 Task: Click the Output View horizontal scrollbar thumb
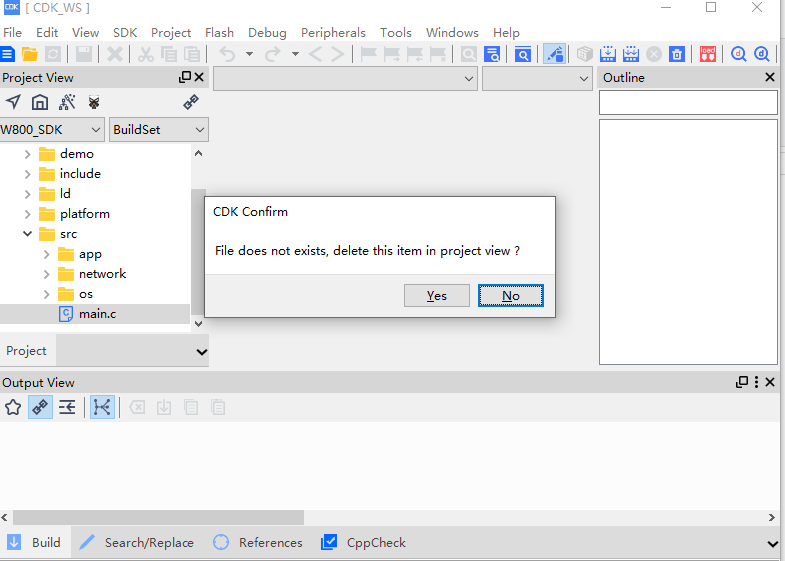pos(158,517)
